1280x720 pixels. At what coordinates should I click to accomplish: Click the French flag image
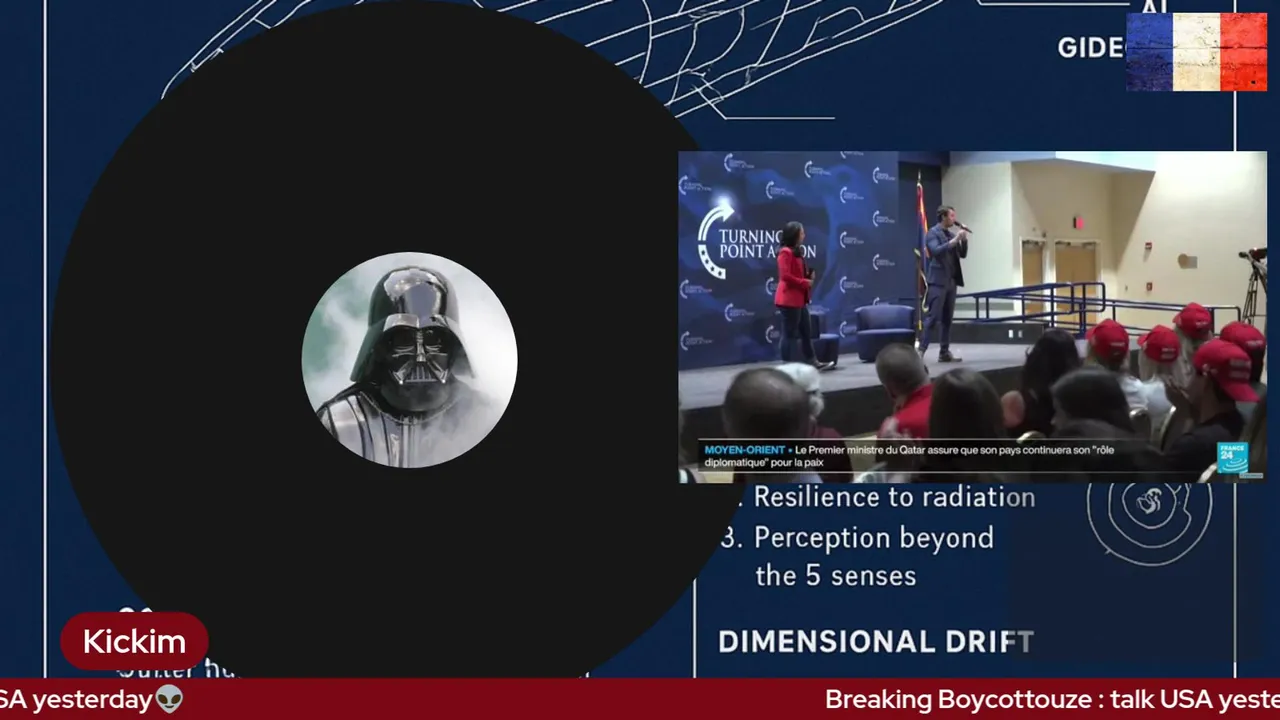point(1197,52)
